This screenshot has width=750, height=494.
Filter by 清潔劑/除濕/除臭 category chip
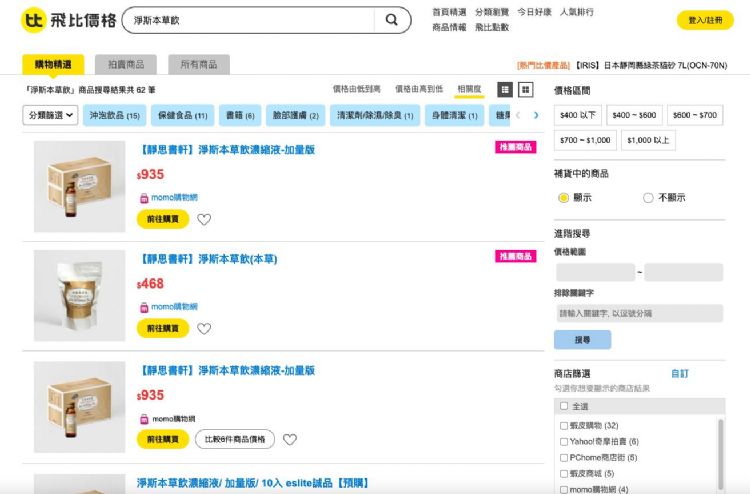pyautogui.click(x=375, y=115)
